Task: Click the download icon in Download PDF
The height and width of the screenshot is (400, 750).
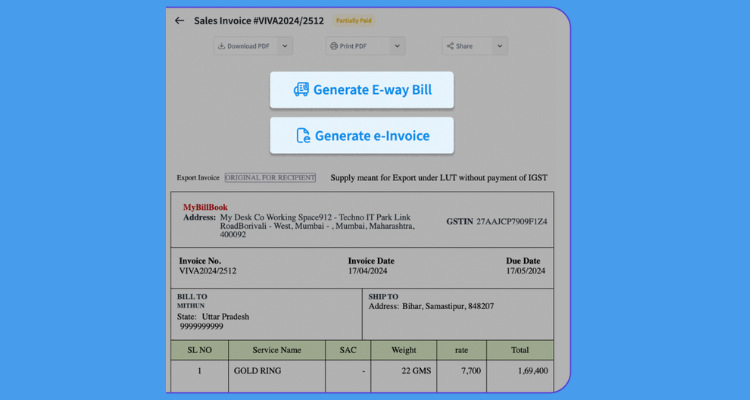Action: [x=221, y=46]
